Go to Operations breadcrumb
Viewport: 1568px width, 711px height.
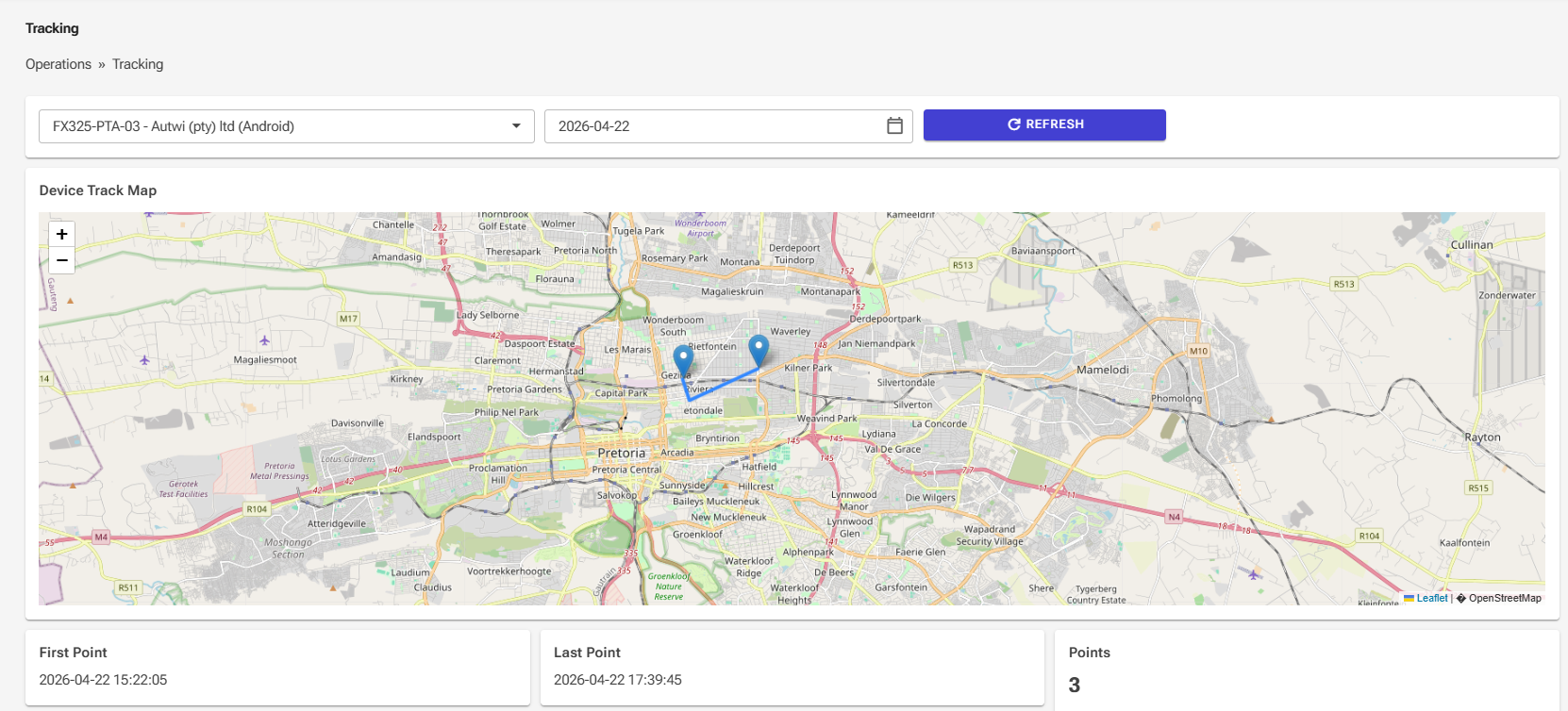coord(58,64)
